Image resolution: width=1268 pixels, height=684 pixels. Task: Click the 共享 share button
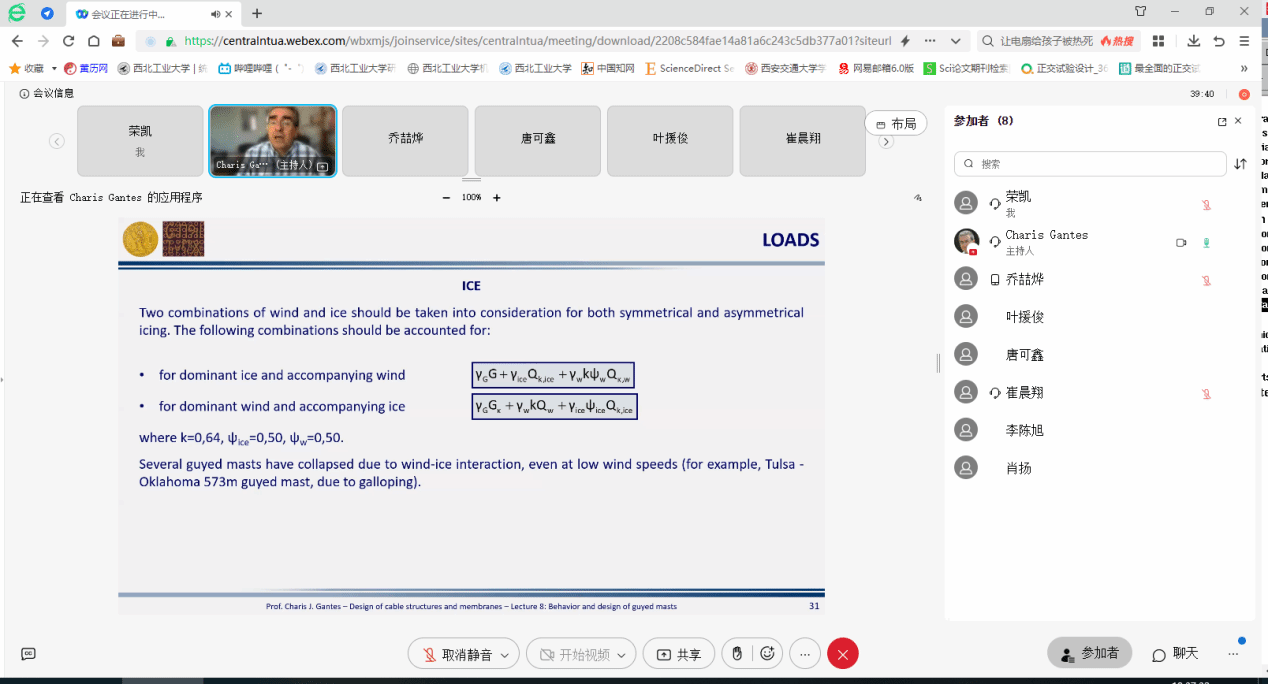click(679, 654)
